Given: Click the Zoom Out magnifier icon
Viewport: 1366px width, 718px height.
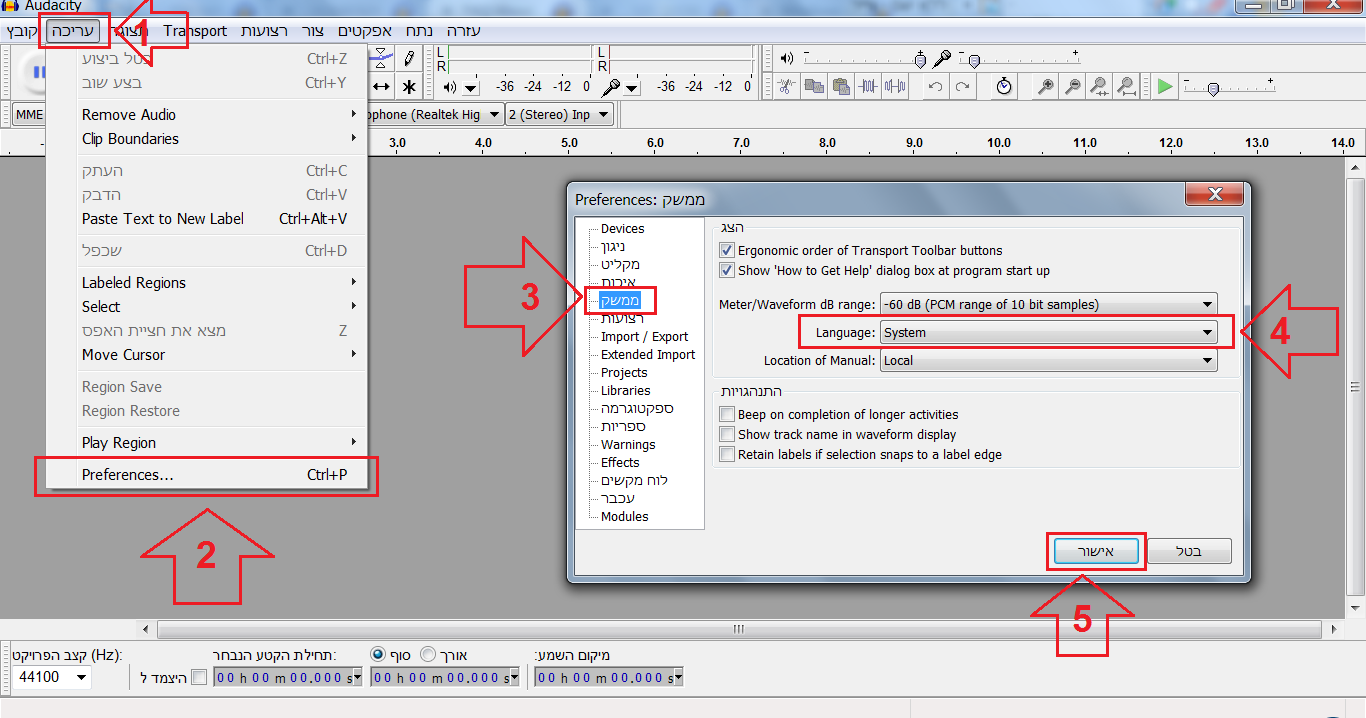Looking at the screenshot, I should [1072, 87].
